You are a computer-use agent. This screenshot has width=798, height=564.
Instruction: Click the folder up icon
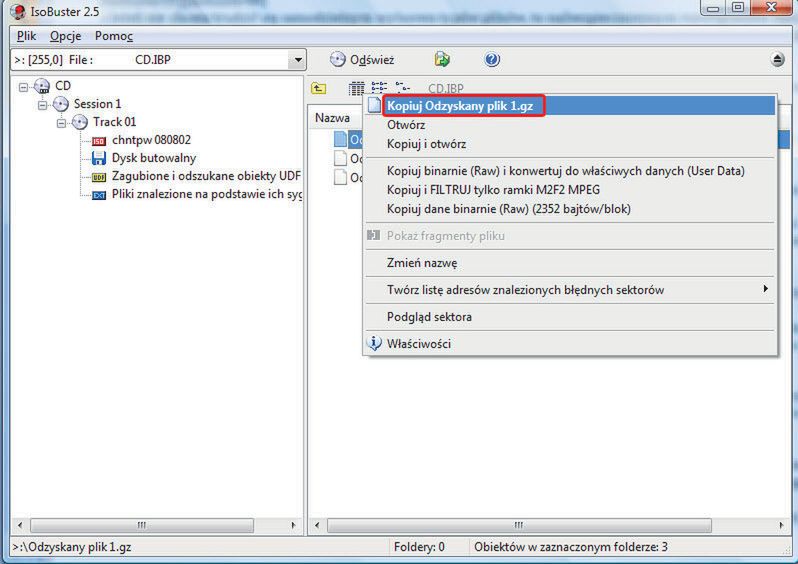[319, 88]
